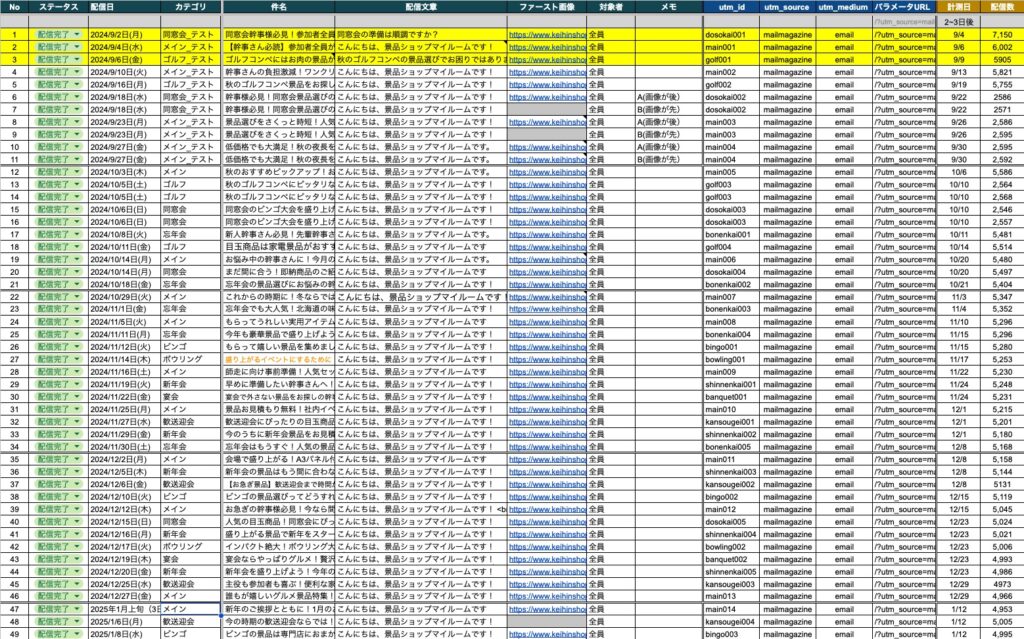The height and width of the screenshot is (639, 1024).
Task: Open the first-image link in row 1
Action: 546,34
